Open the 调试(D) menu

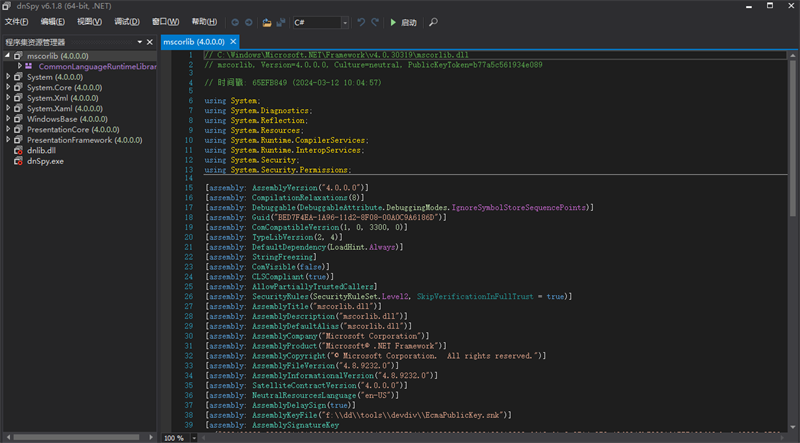[x=126, y=22]
